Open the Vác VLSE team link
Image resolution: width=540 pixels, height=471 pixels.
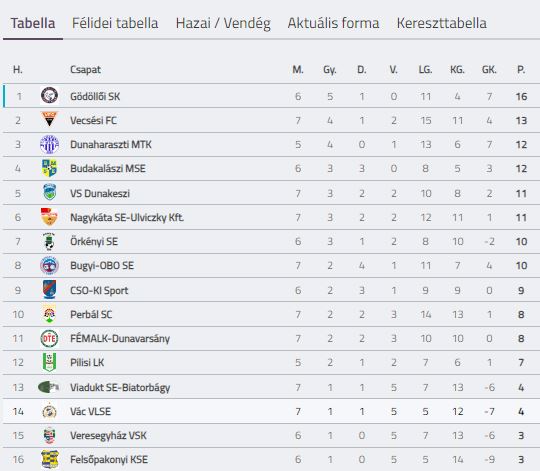91,411
